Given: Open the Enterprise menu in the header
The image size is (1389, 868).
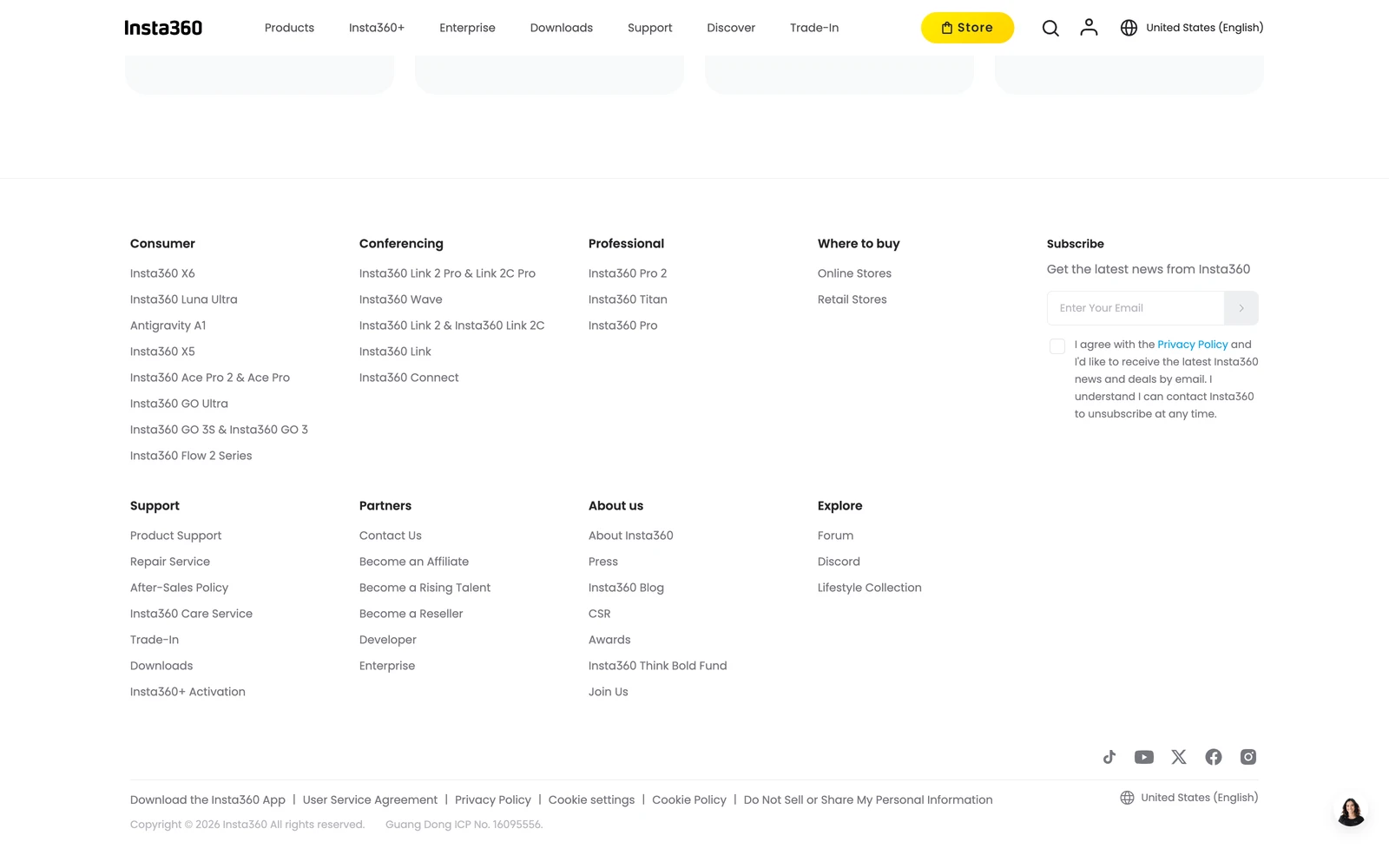Looking at the screenshot, I should pos(467,28).
